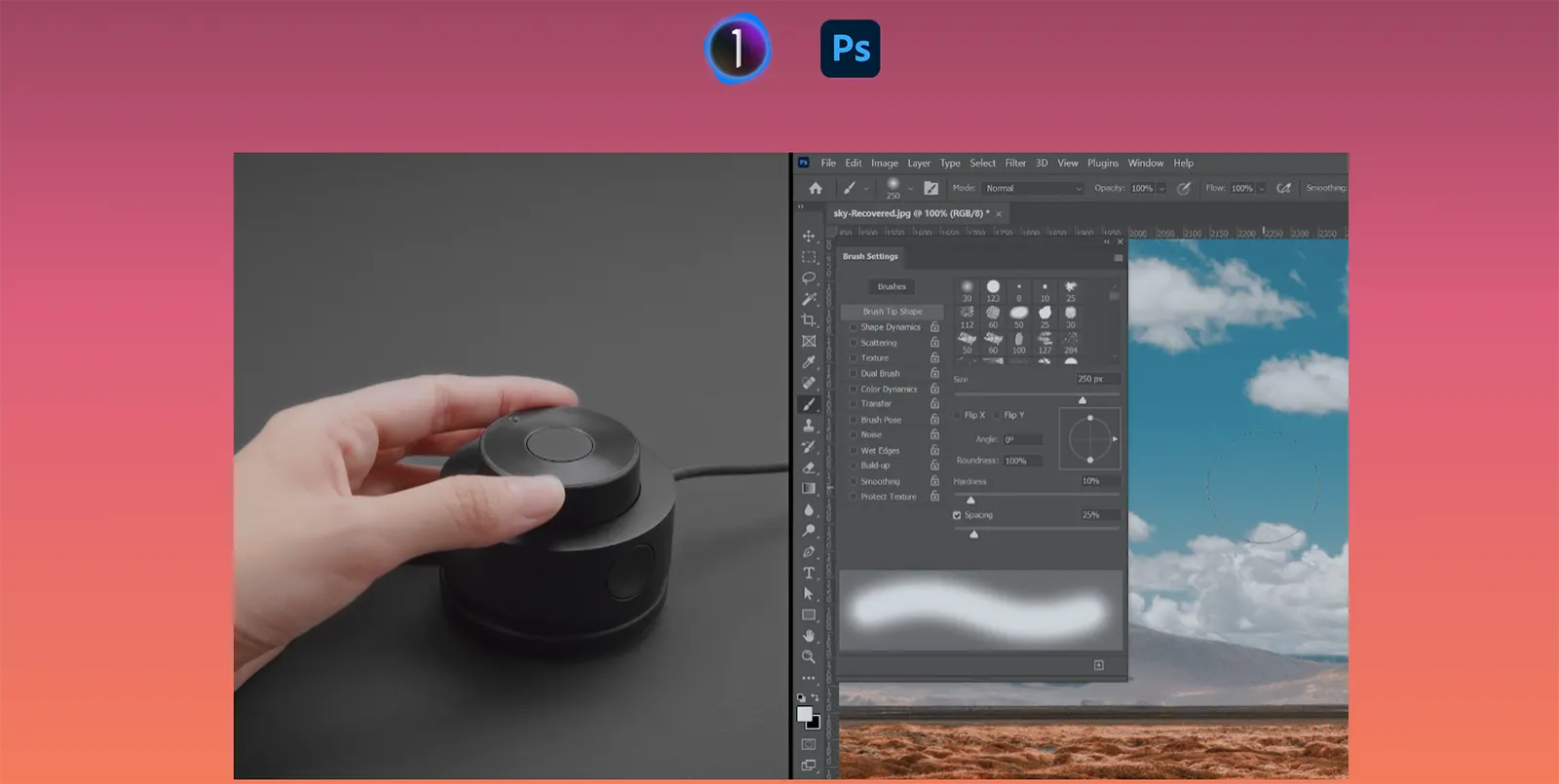The height and width of the screenshot is (784, 1559).
Task: Select the Blur tool
Action: (x=809, y=509)
